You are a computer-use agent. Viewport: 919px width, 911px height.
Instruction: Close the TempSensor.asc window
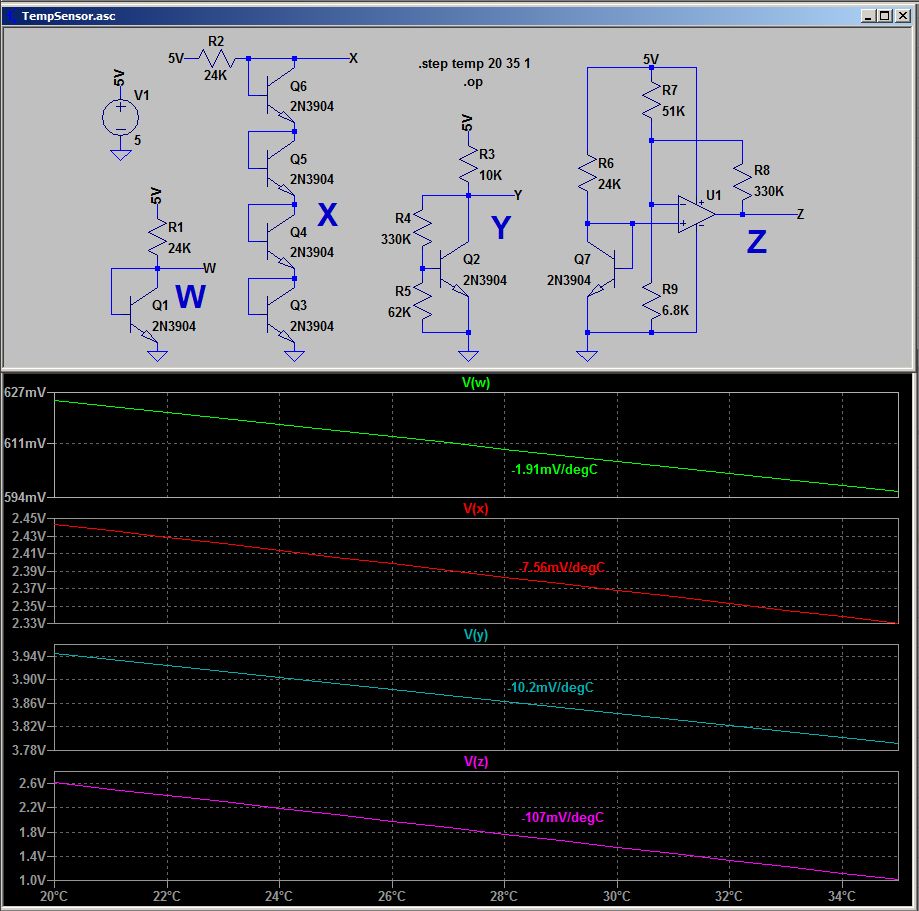tap(903, 16)
